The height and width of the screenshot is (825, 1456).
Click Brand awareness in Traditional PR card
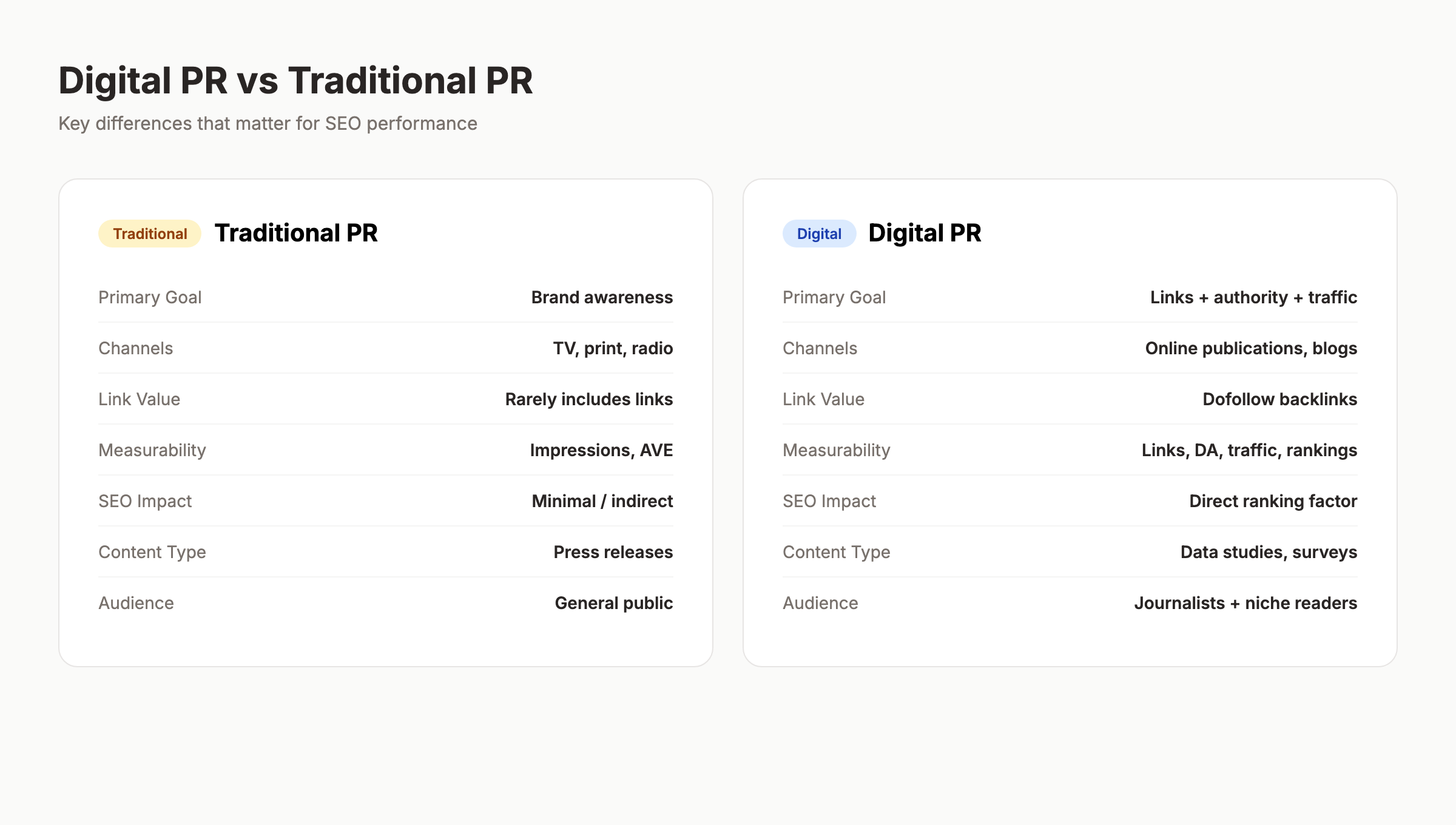coord(601,297)
